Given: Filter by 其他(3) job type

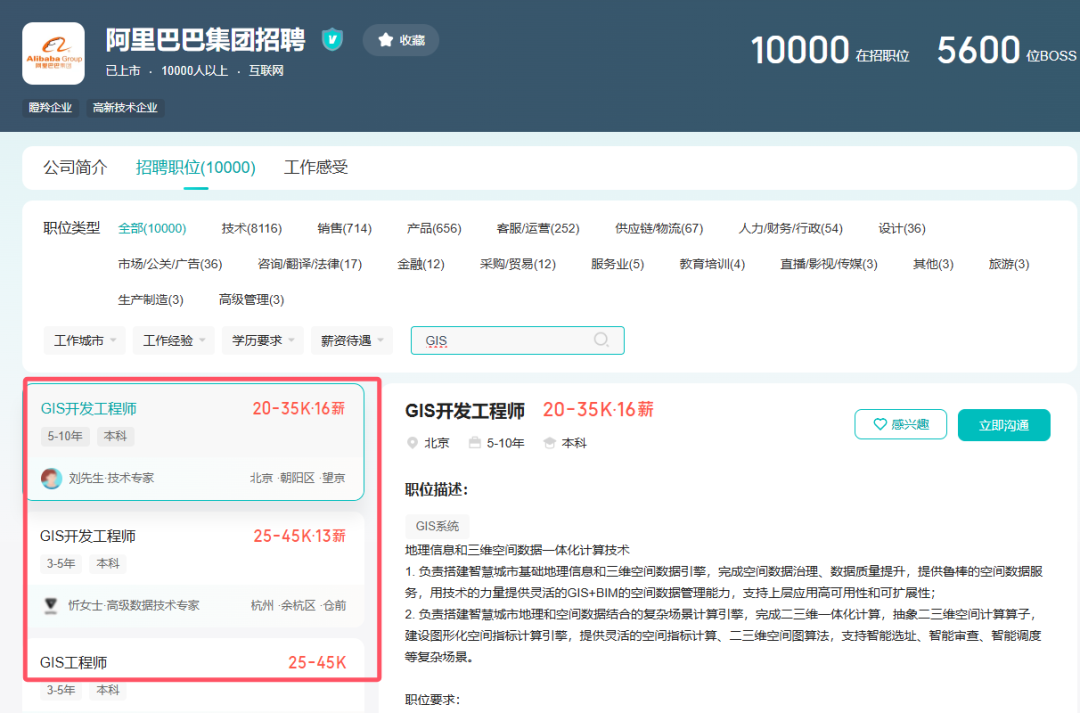Looking at the screenshot, I should point(933,264).
